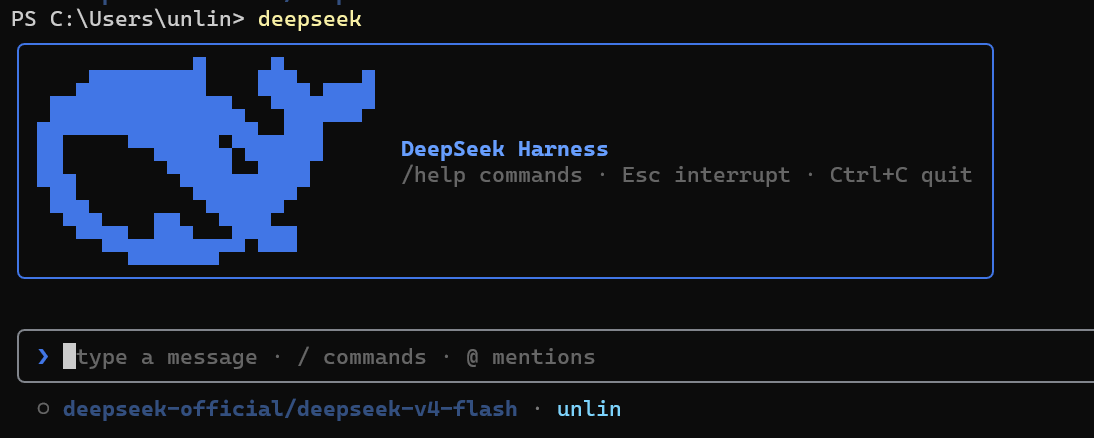1094x438 pixels.
Task: Click the Ctrl+C quit hint text
Action: click(901, 174)
